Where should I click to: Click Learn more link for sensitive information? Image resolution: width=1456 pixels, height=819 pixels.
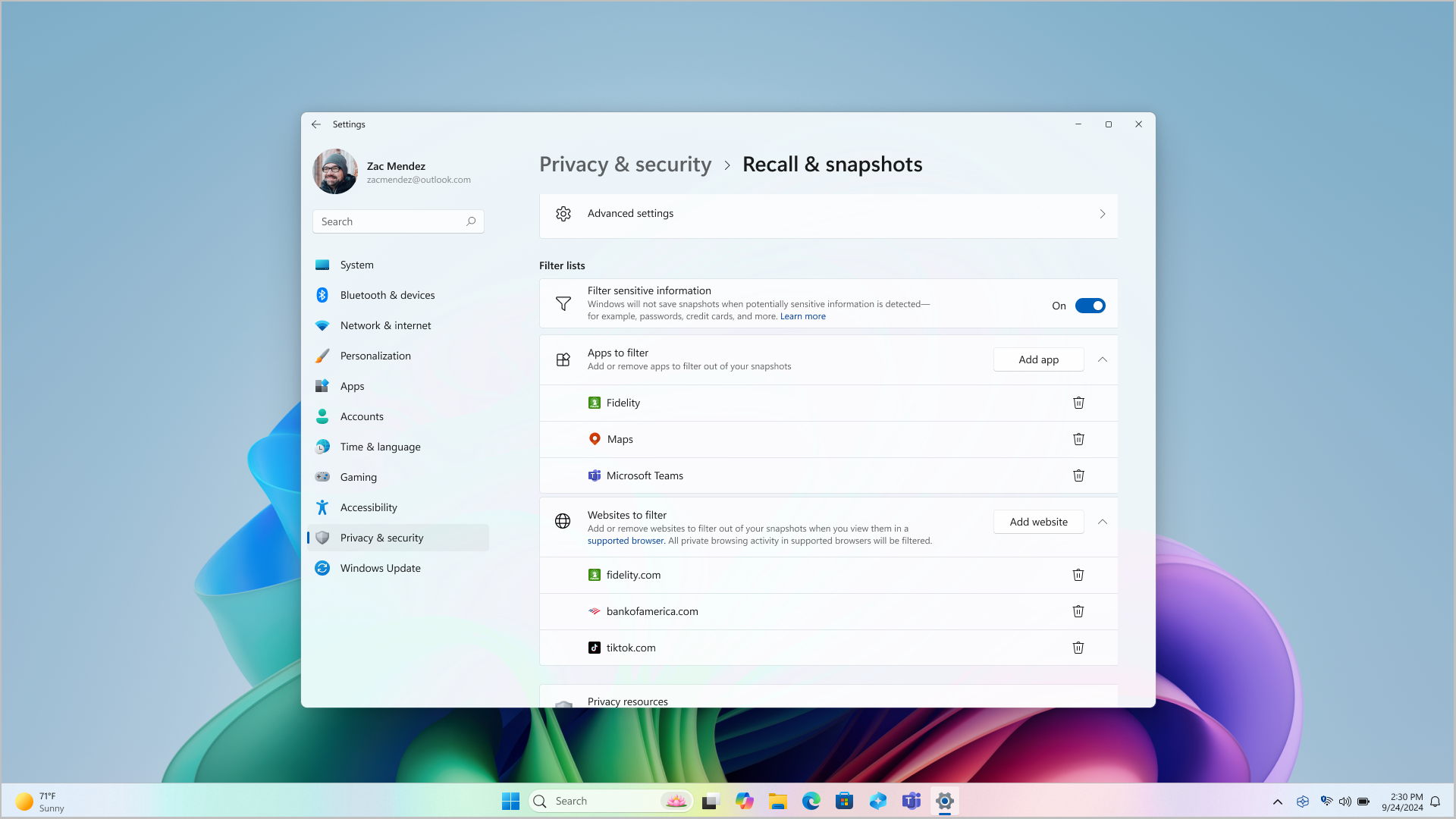pos(802,316)
